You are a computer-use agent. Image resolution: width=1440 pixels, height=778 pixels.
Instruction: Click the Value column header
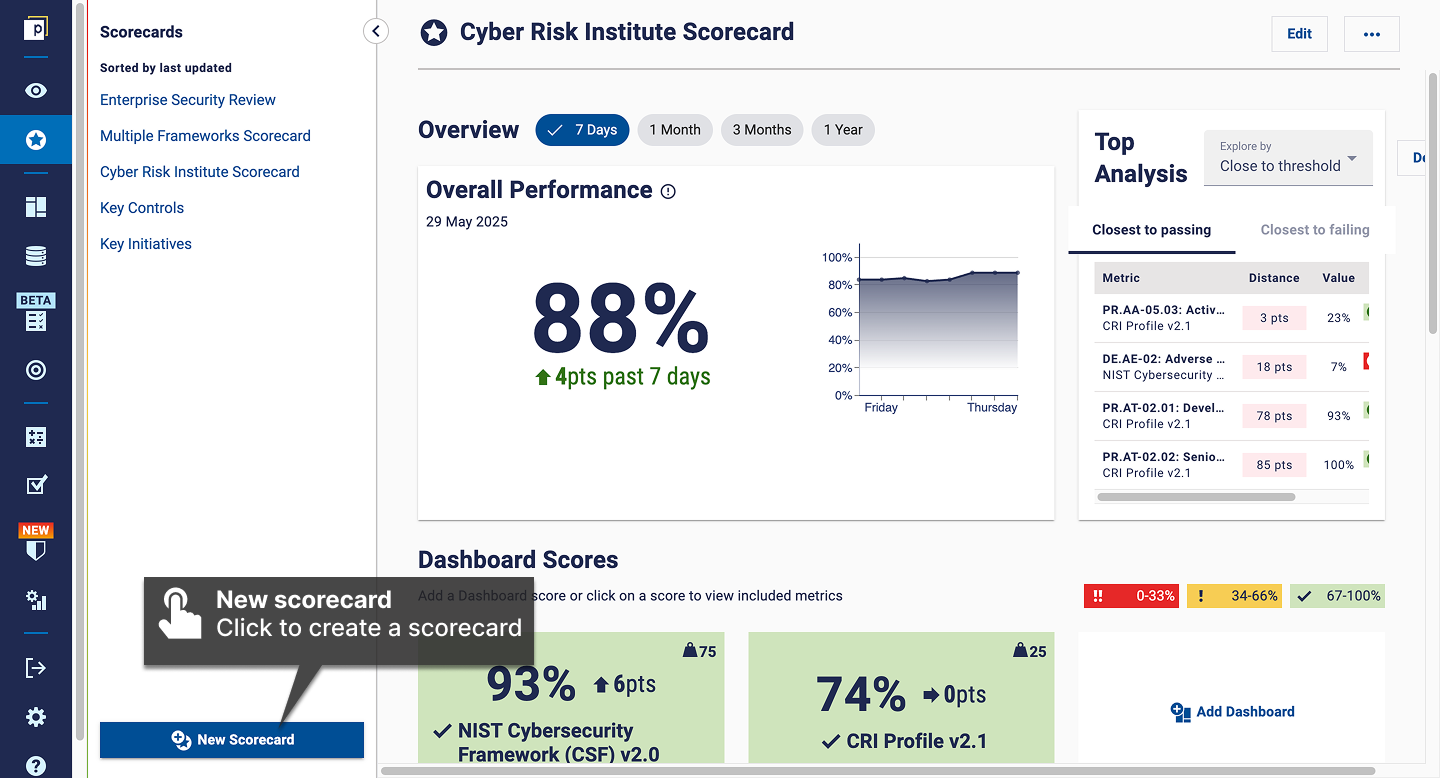coord(1338,278)
